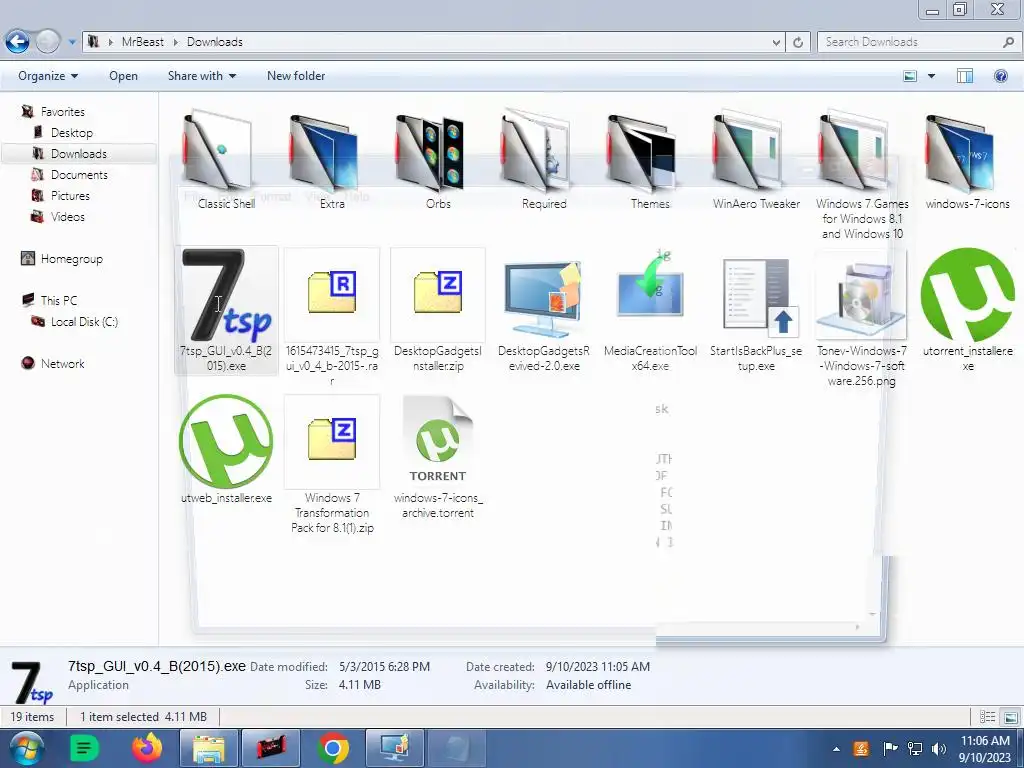1024x768 pixels.
Task: Select the 1615473415_7tsp_gui rar archive
Action: coord(332,317)
